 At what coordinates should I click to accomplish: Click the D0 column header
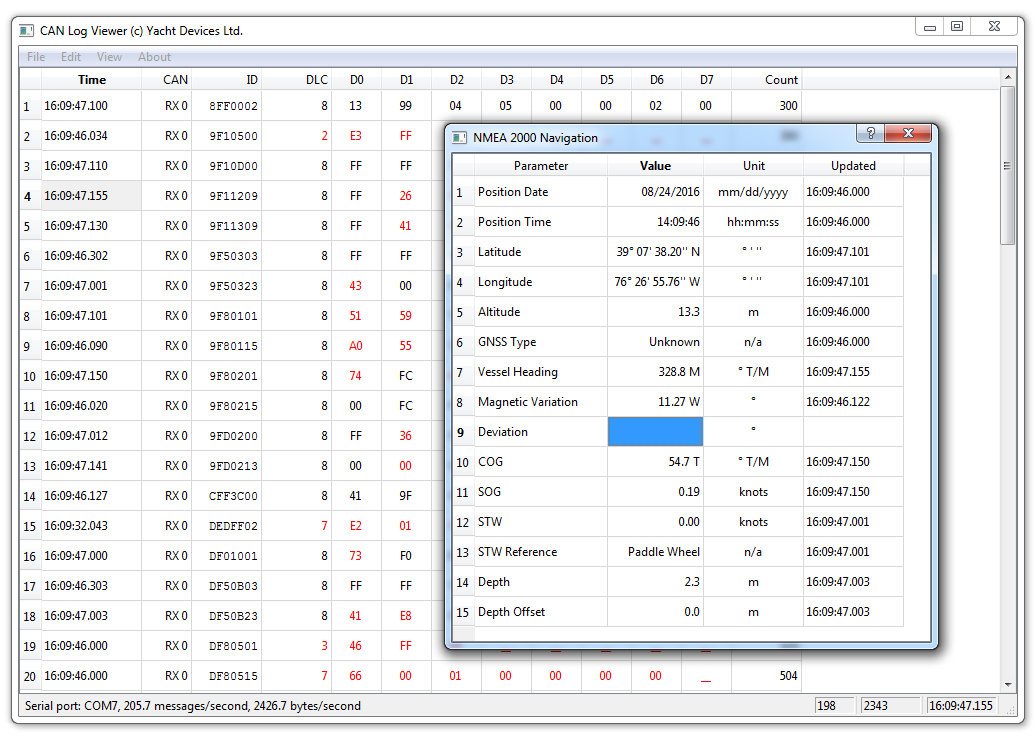click(x=356, y=79)
